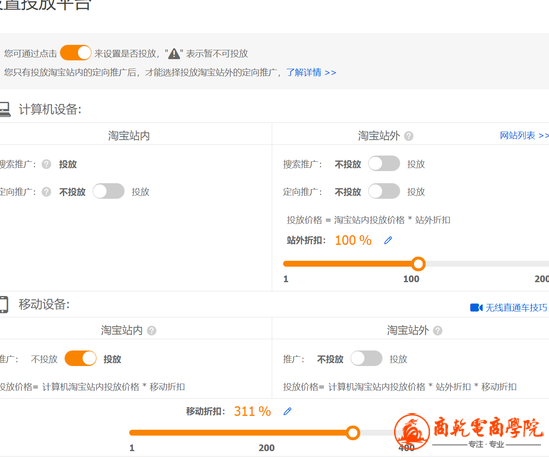Screen dimensions: 549x457
Task: Enable computer 淘宝站外 定向推广 switch
Action: 384,191
